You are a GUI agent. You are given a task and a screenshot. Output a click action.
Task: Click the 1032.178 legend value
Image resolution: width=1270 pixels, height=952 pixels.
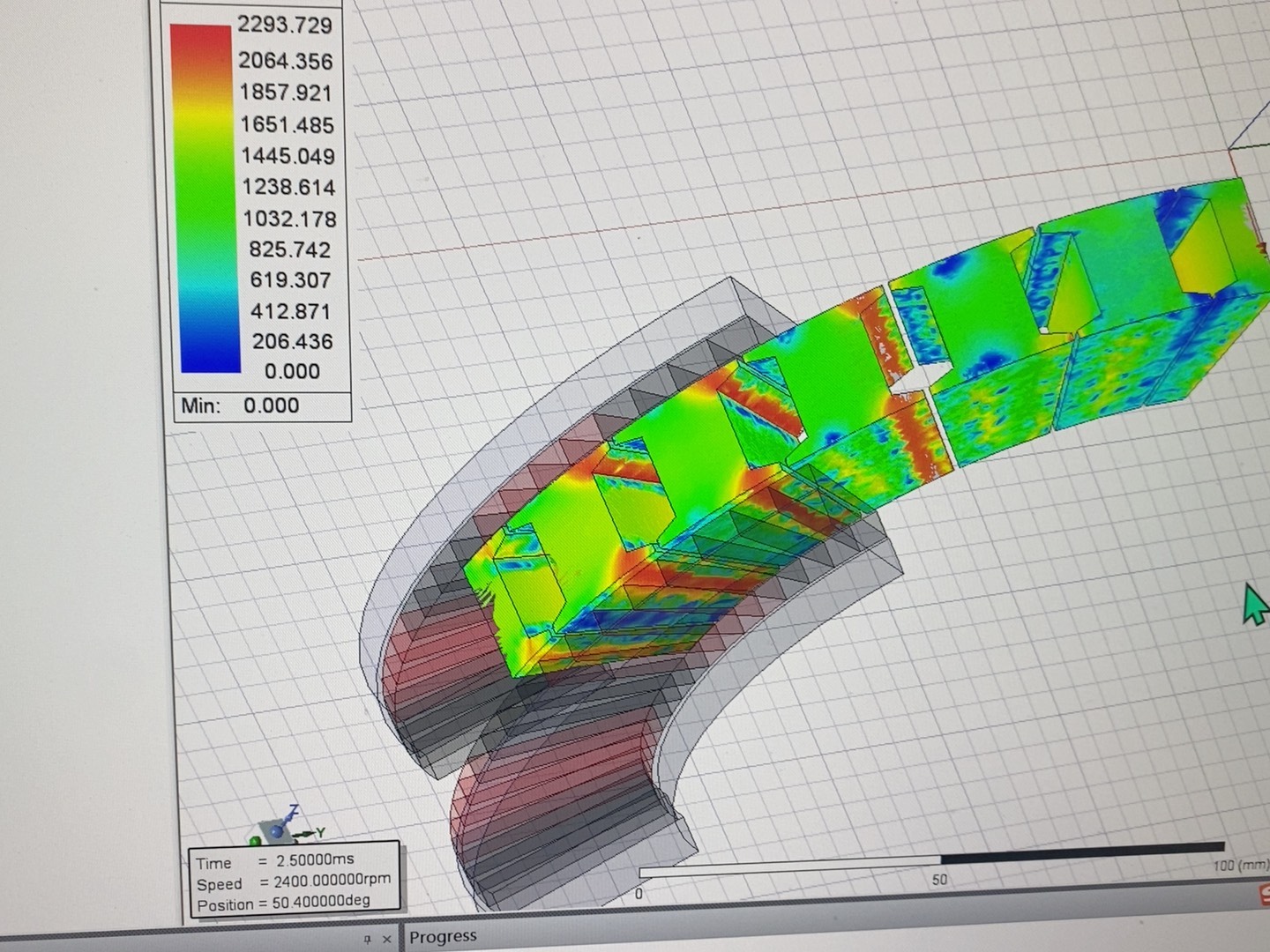pos(290,219)
